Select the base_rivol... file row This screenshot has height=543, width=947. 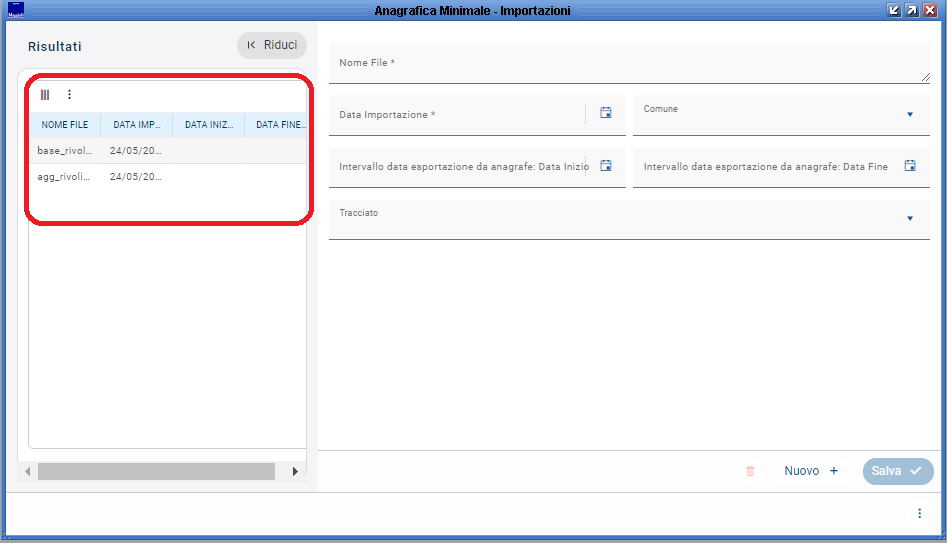168,150
